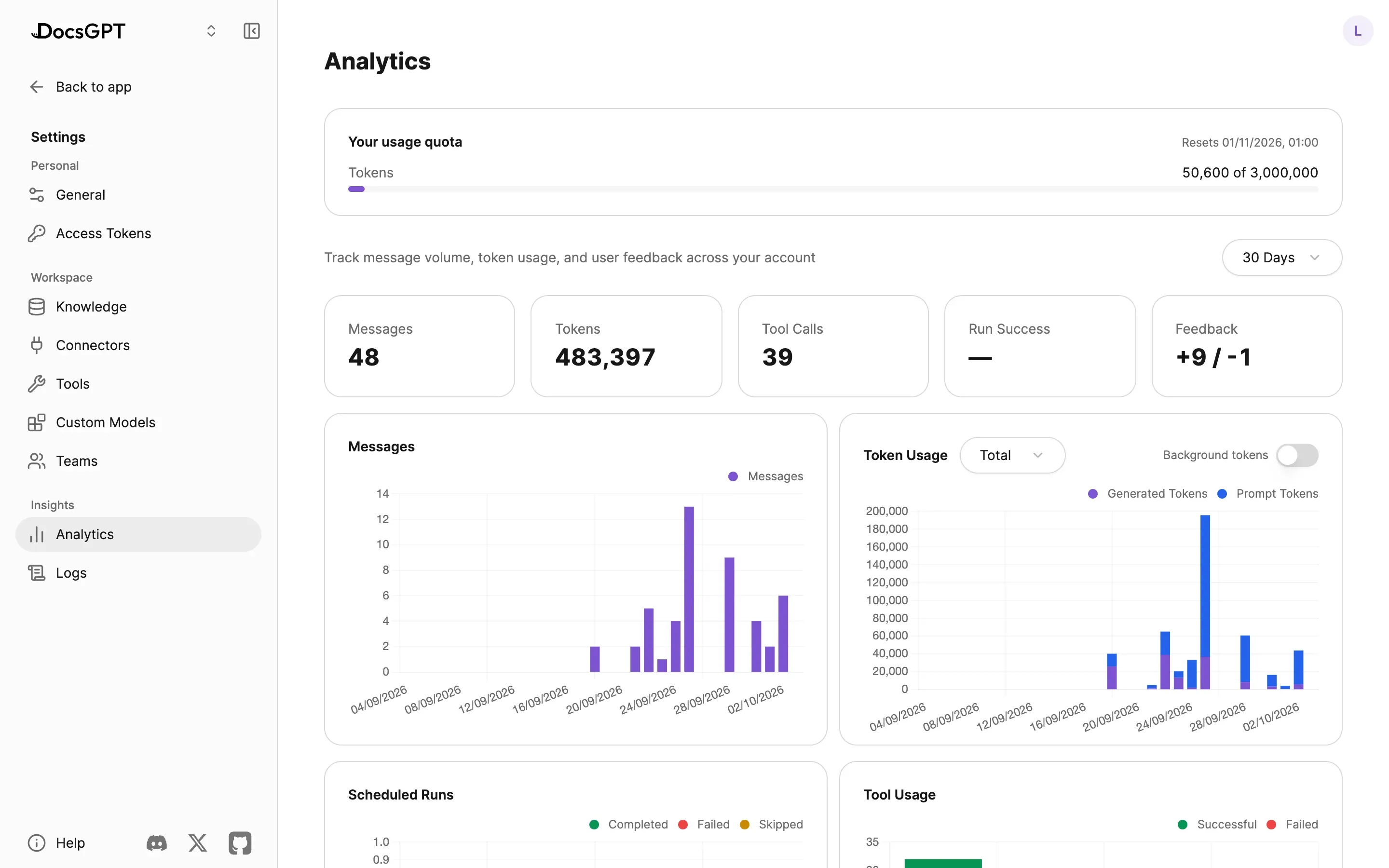Click the Tokens usage quota progress bar

(x=833, y=189)
